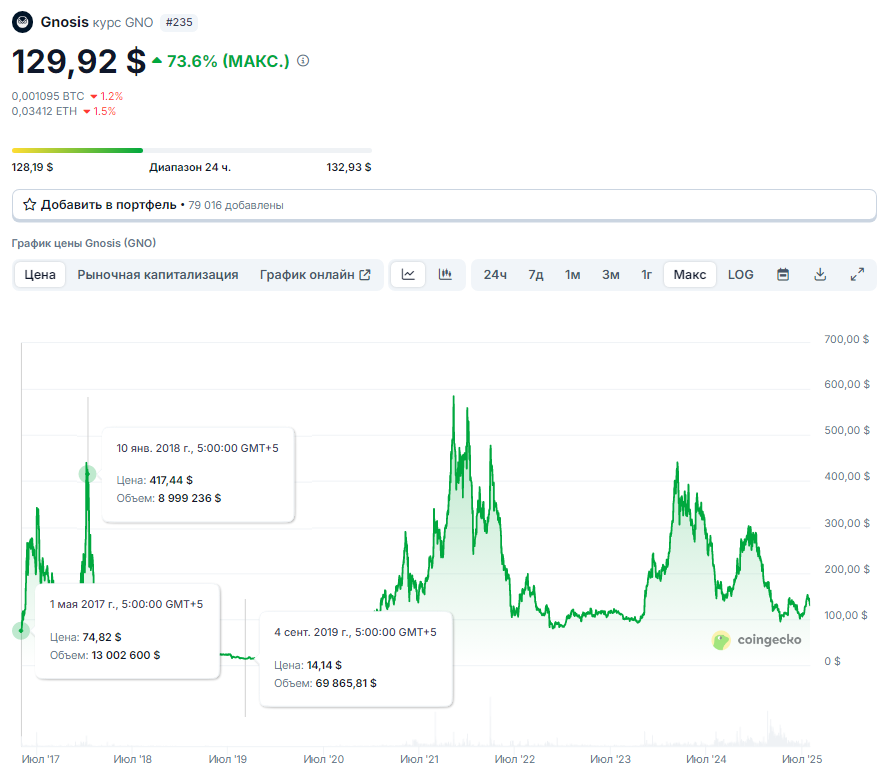884x770 pixels.
Task: Click the star icon in portfolio button
Action: coord(30,205)
